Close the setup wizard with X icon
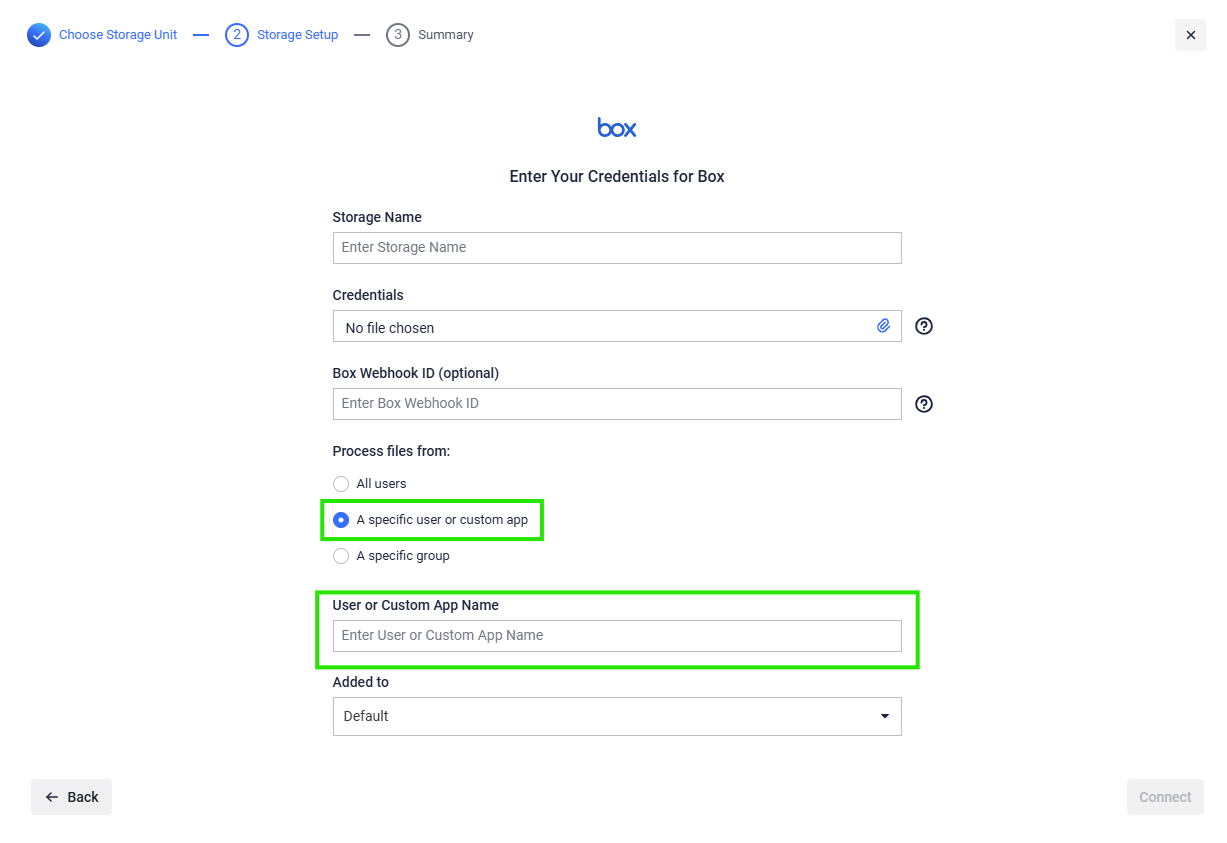This screenshot has height=843, width=1227. click(1190, 35)
